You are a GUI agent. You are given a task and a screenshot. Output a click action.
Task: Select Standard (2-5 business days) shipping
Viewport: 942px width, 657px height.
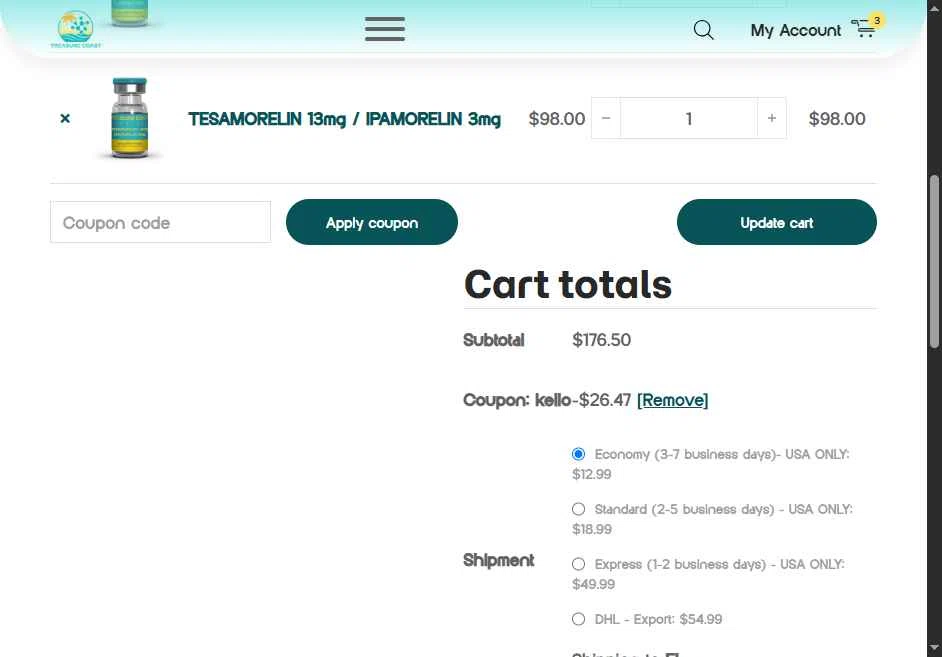[578, 509]
